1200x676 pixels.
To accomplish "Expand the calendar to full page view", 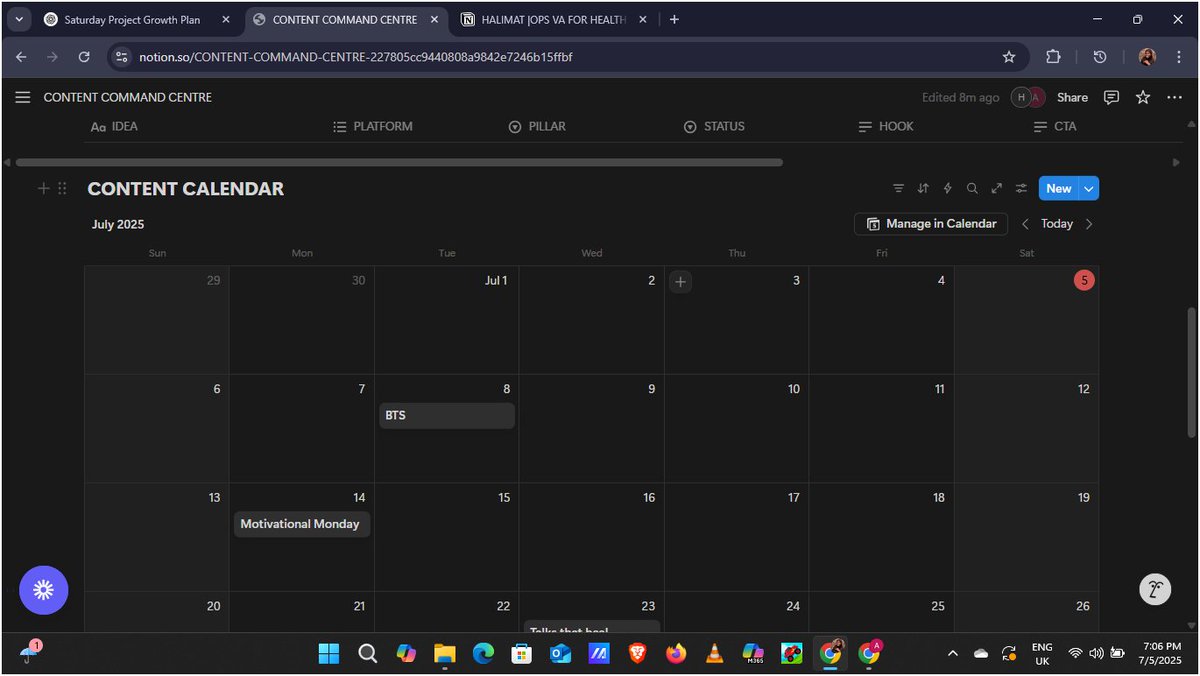I will [x=996, y=188].
